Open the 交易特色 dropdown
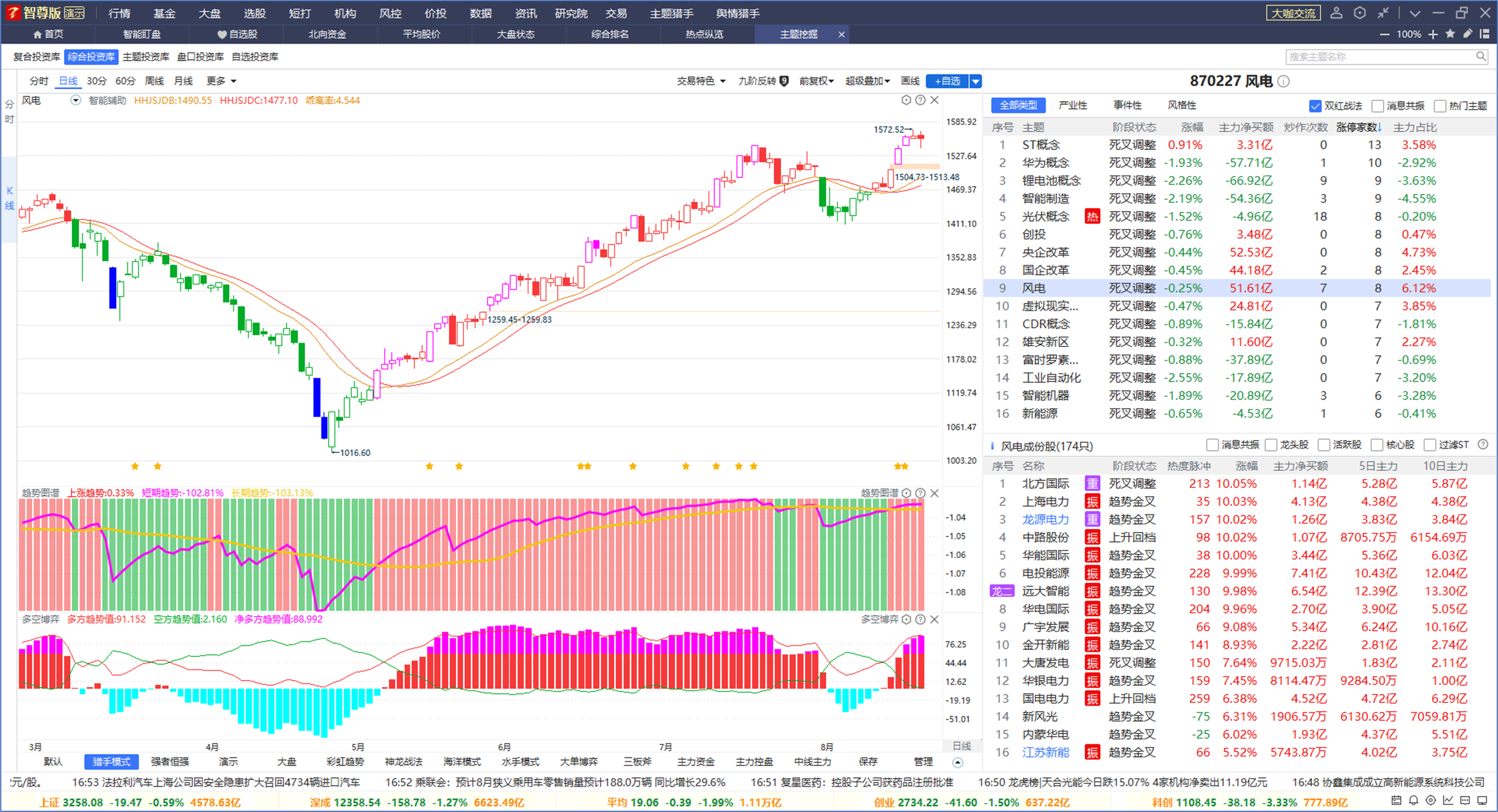Viewport: 1498px width, 812px height. point(701,81)
